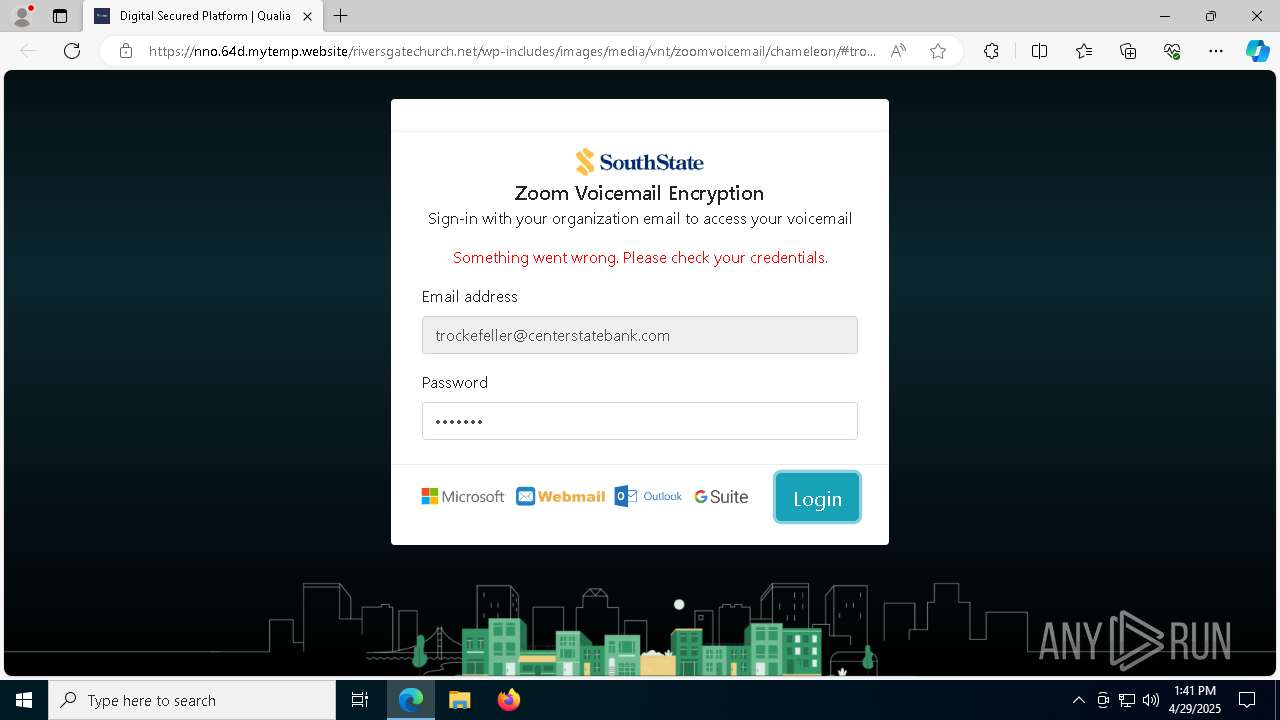
Task: Open Microsoft Edge from taskbar
Action: pyautogui.click(x=411, y=700)
